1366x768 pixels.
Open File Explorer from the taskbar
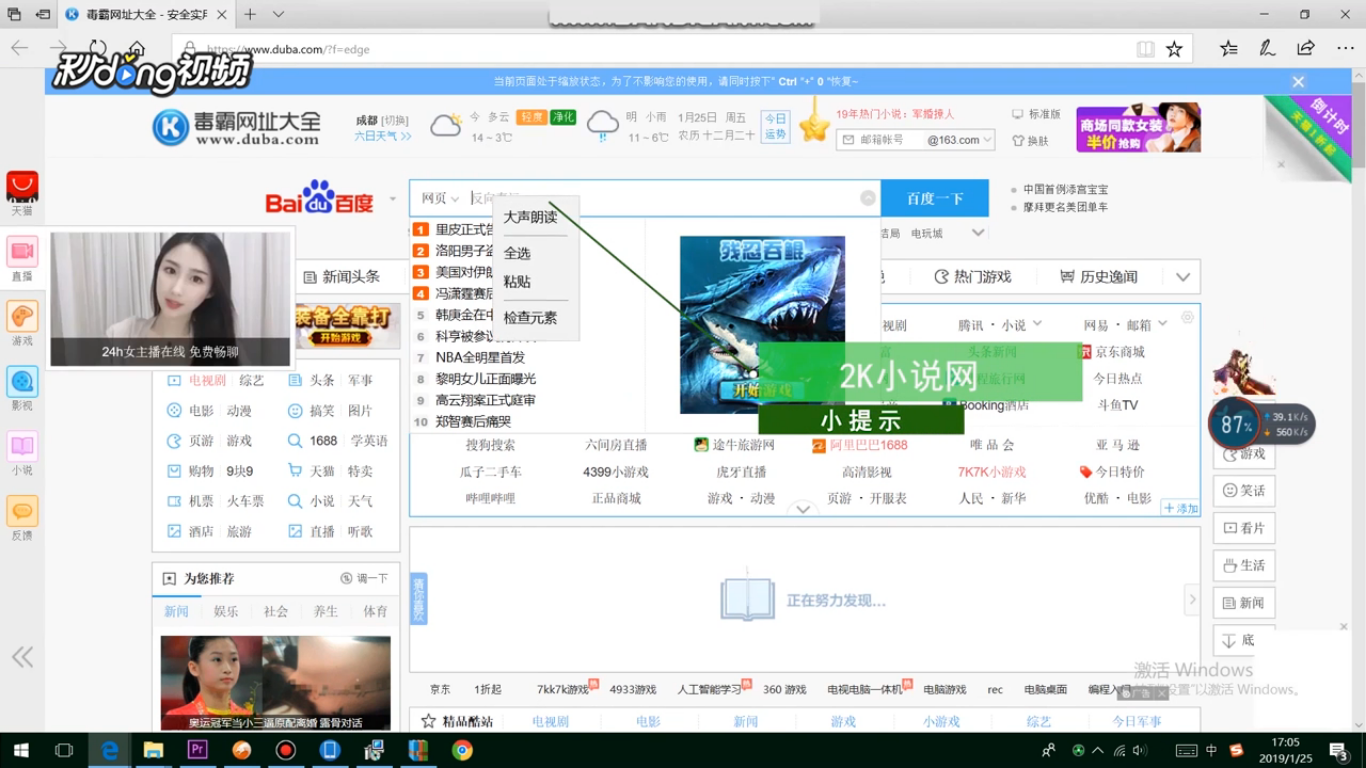[x=153, y=750]
